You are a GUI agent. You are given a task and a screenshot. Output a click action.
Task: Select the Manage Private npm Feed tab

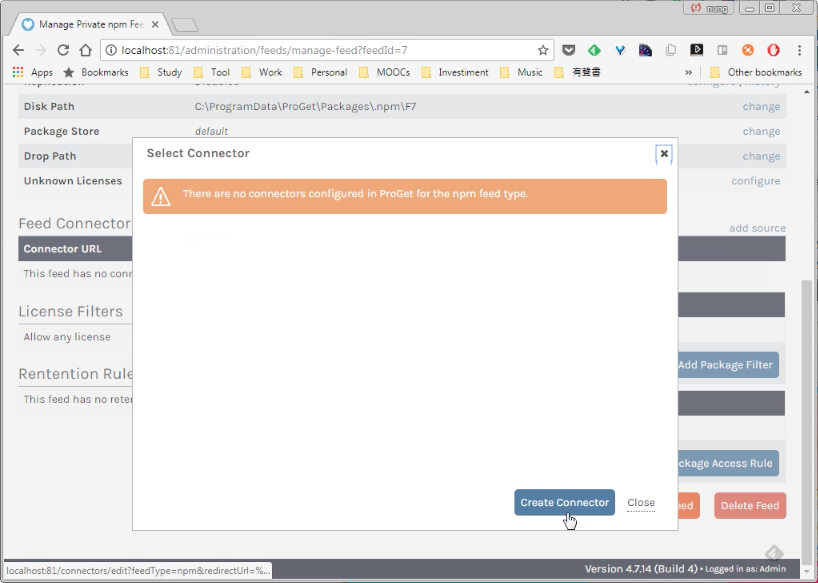[90, 25]
